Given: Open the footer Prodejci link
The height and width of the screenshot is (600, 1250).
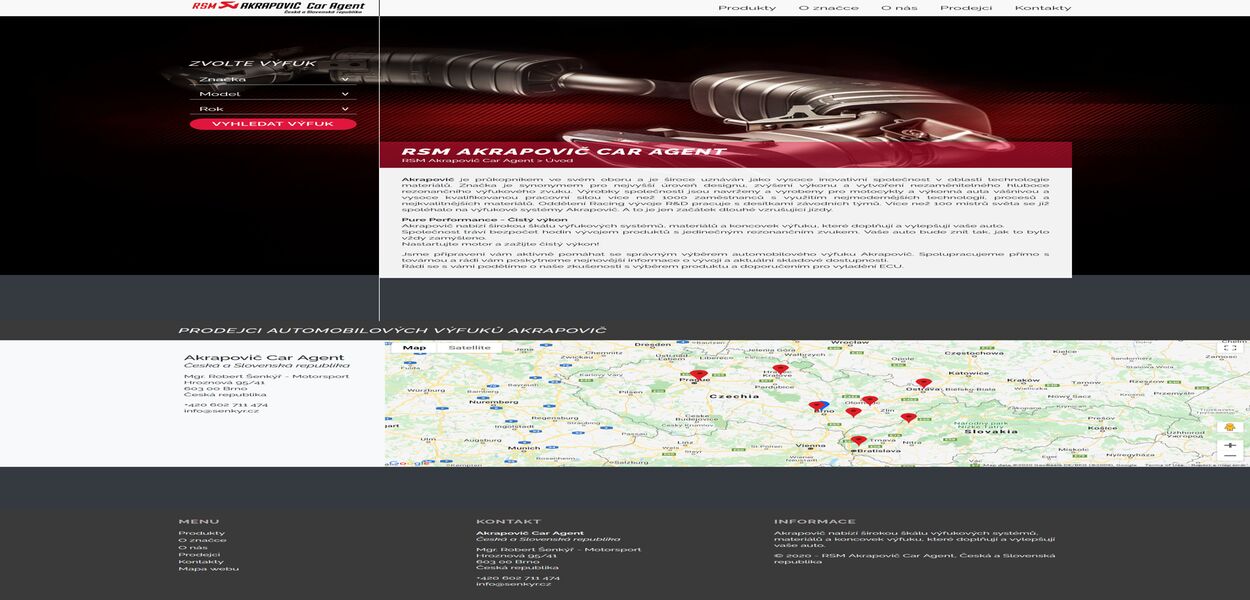Looking at the screenshot, I should click(x=200, y=554).
